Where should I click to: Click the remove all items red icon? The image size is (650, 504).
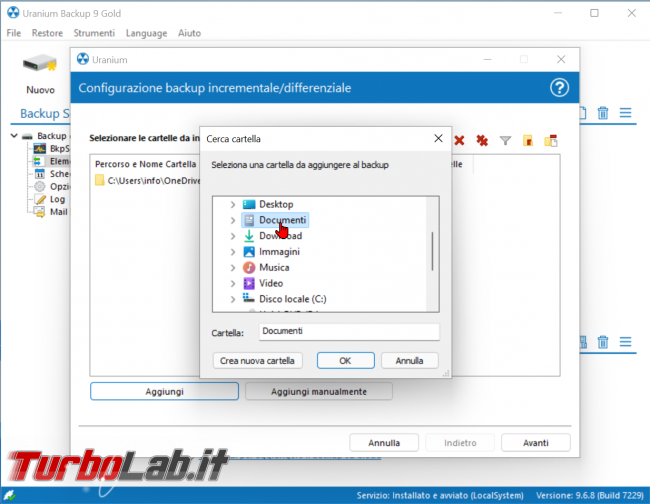coord(482,141)
